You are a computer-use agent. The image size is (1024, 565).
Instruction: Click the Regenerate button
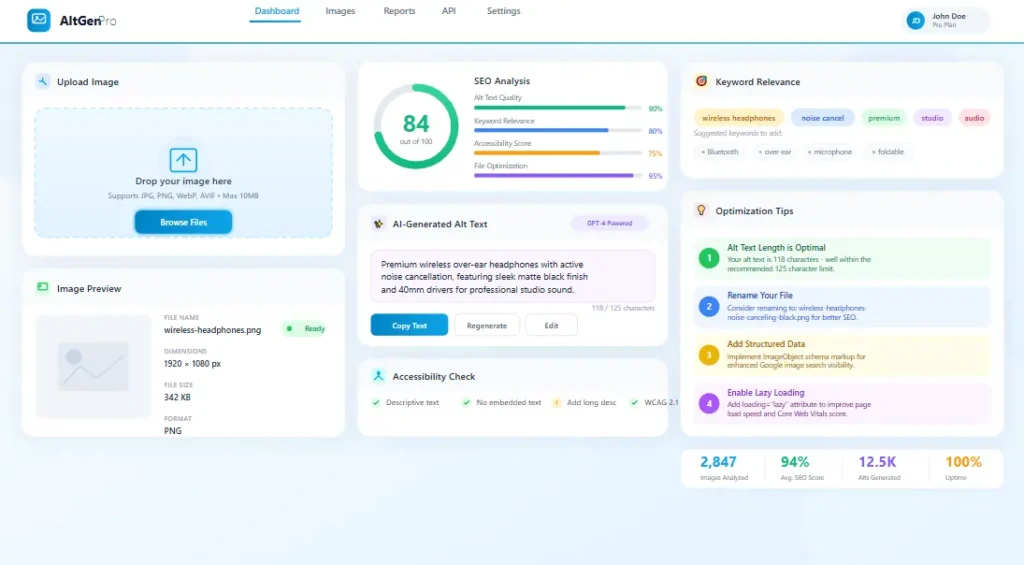(x=487, y=325)
